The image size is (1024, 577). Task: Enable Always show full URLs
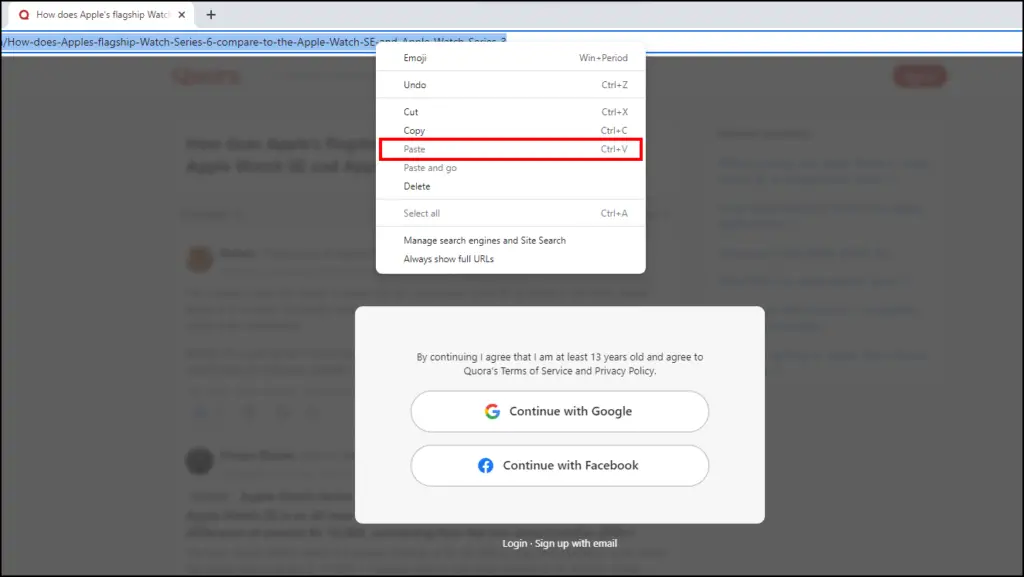[x=511, y=259]
